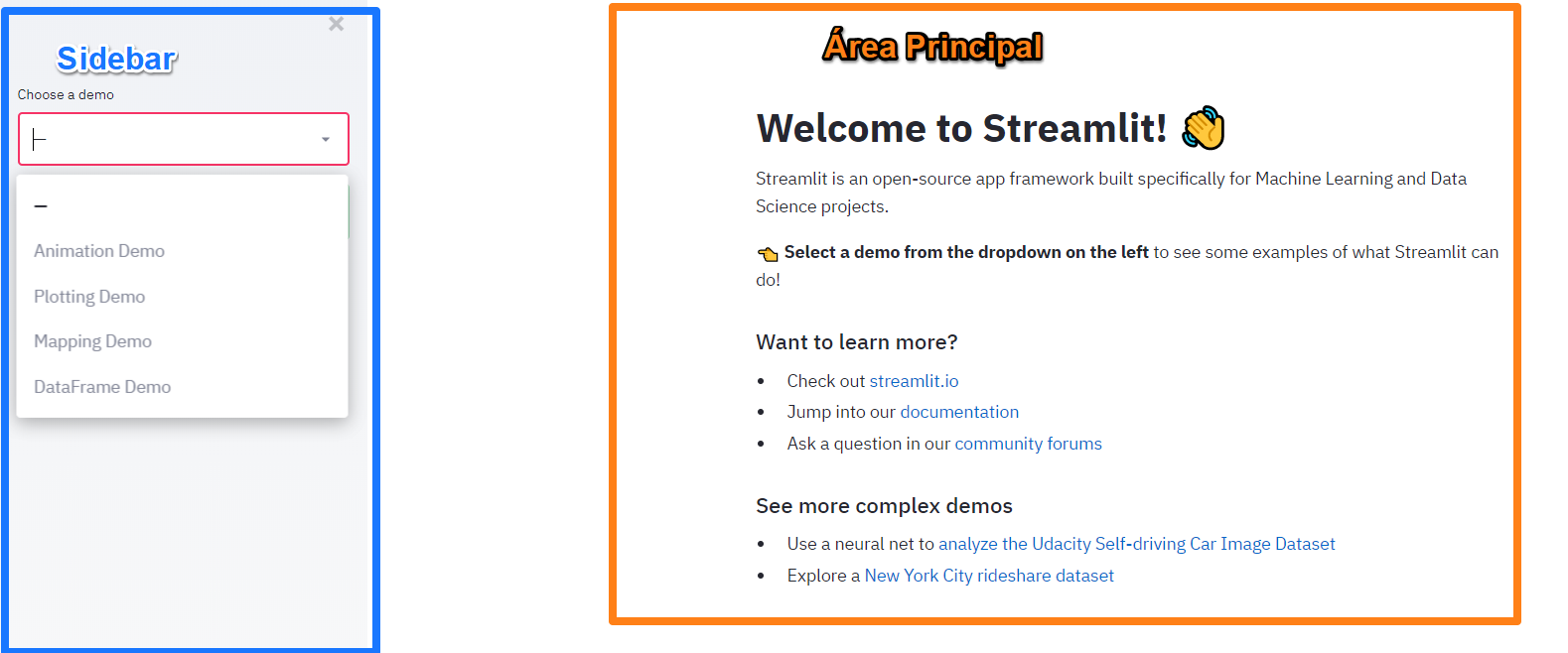
Task: Open New York City rideshare dataset link
Action: coord(989,576)
